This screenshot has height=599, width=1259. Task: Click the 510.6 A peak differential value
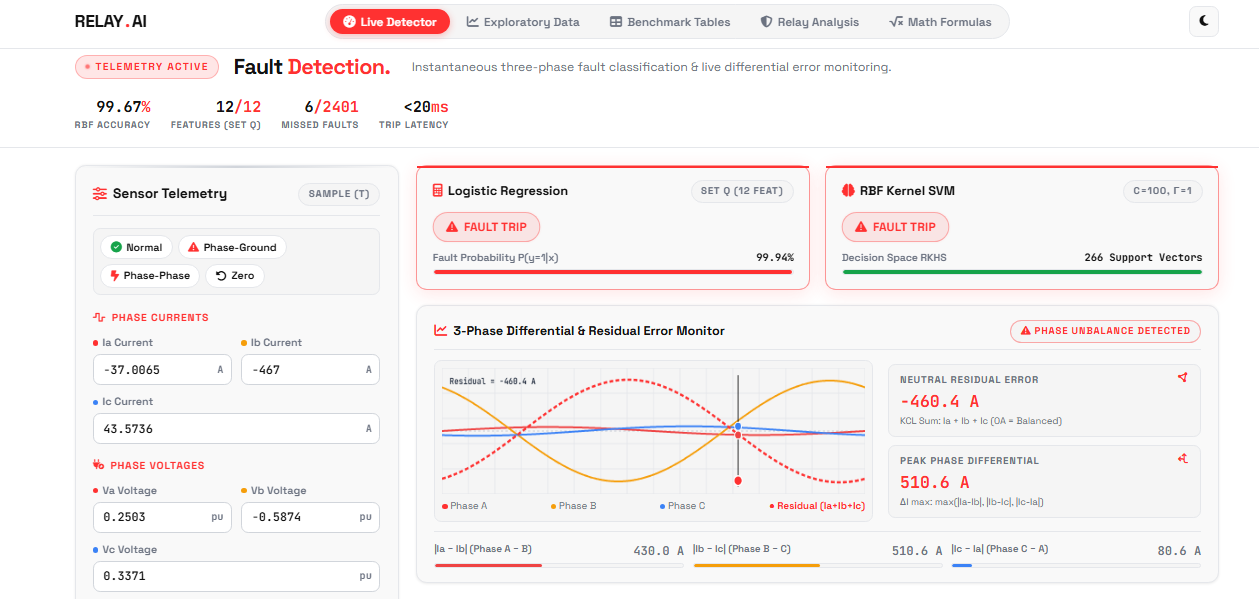pos(935,482)
